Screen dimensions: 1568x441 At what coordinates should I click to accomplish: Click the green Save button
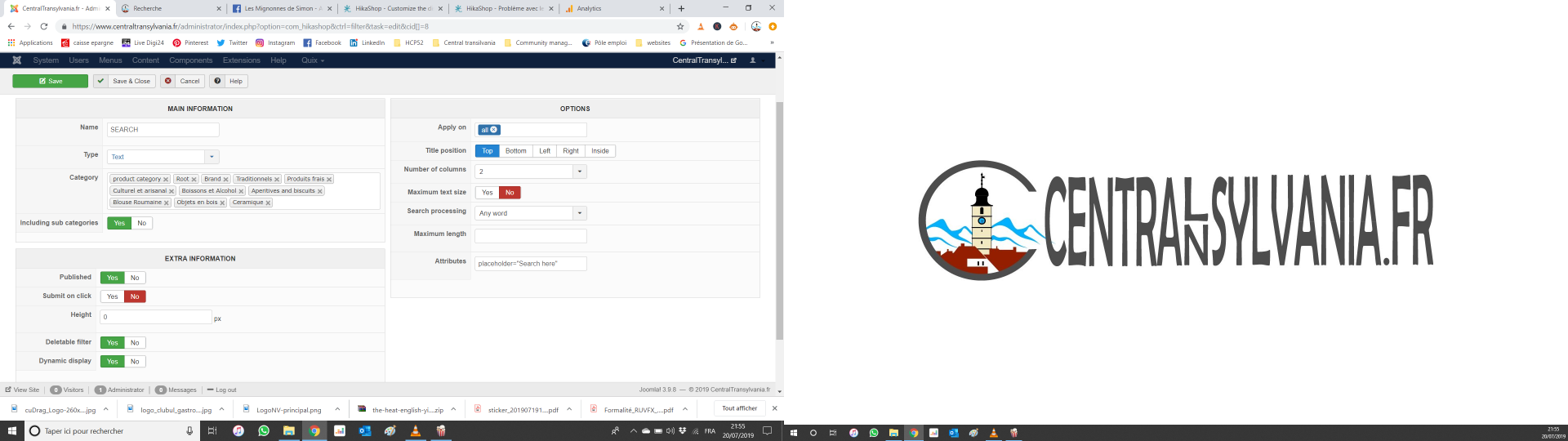50,81
